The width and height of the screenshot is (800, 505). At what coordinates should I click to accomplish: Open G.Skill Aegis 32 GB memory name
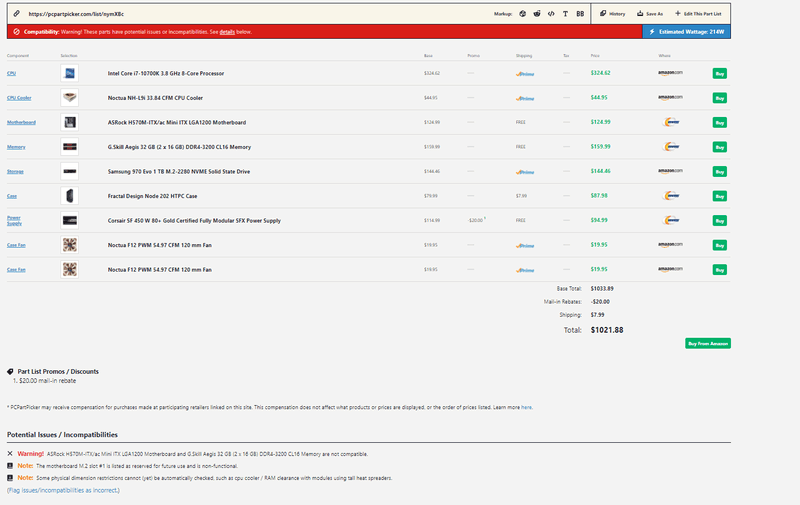click(x=179, y=147)
